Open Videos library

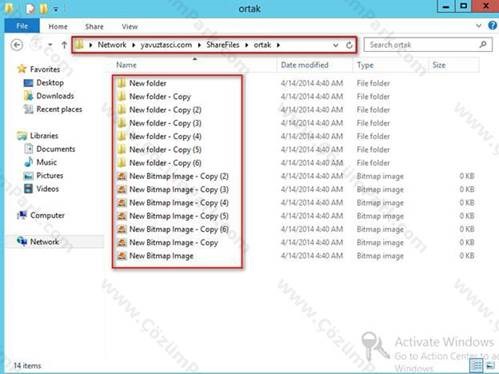(47, 189)
